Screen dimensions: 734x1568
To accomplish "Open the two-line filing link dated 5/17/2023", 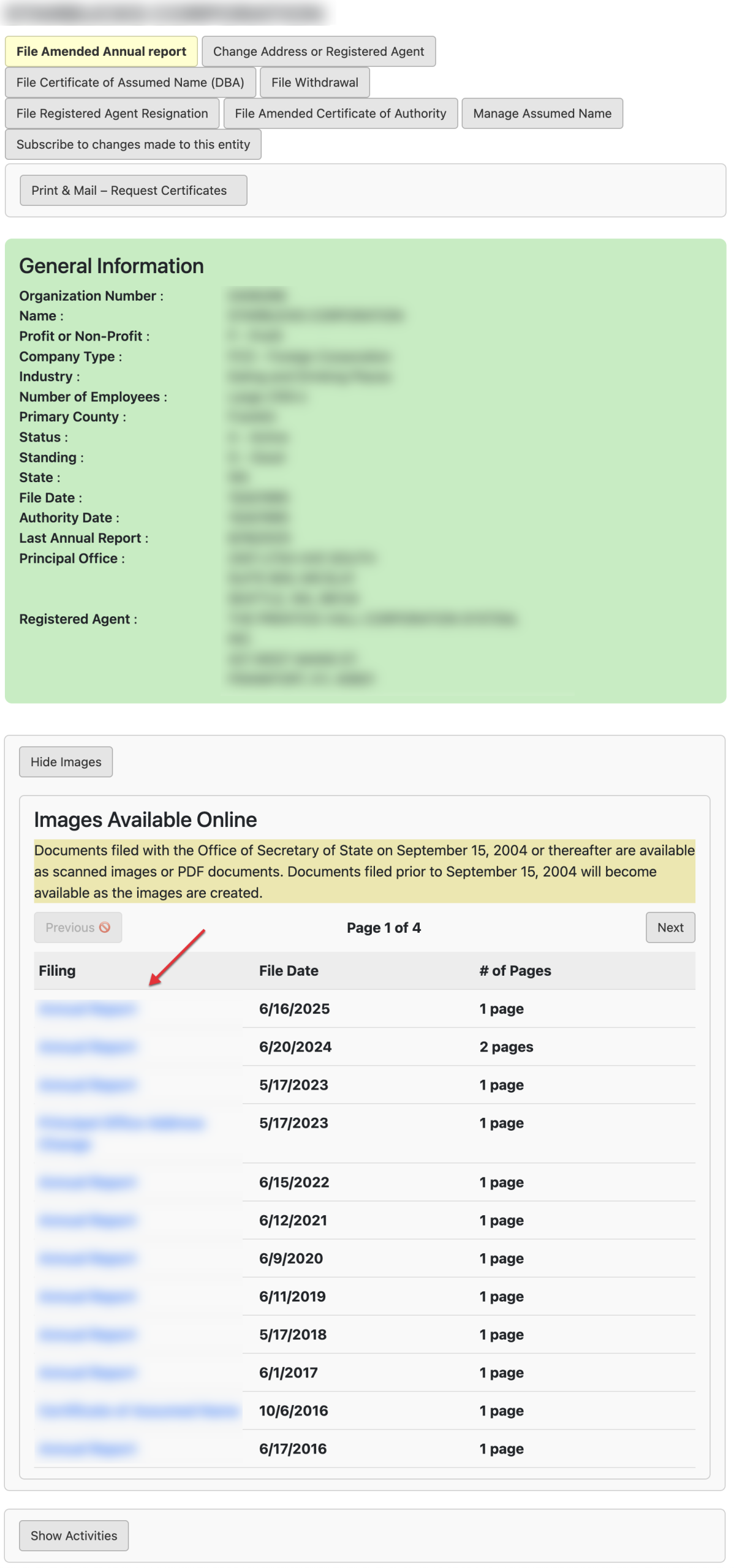I will point(120,1123).
